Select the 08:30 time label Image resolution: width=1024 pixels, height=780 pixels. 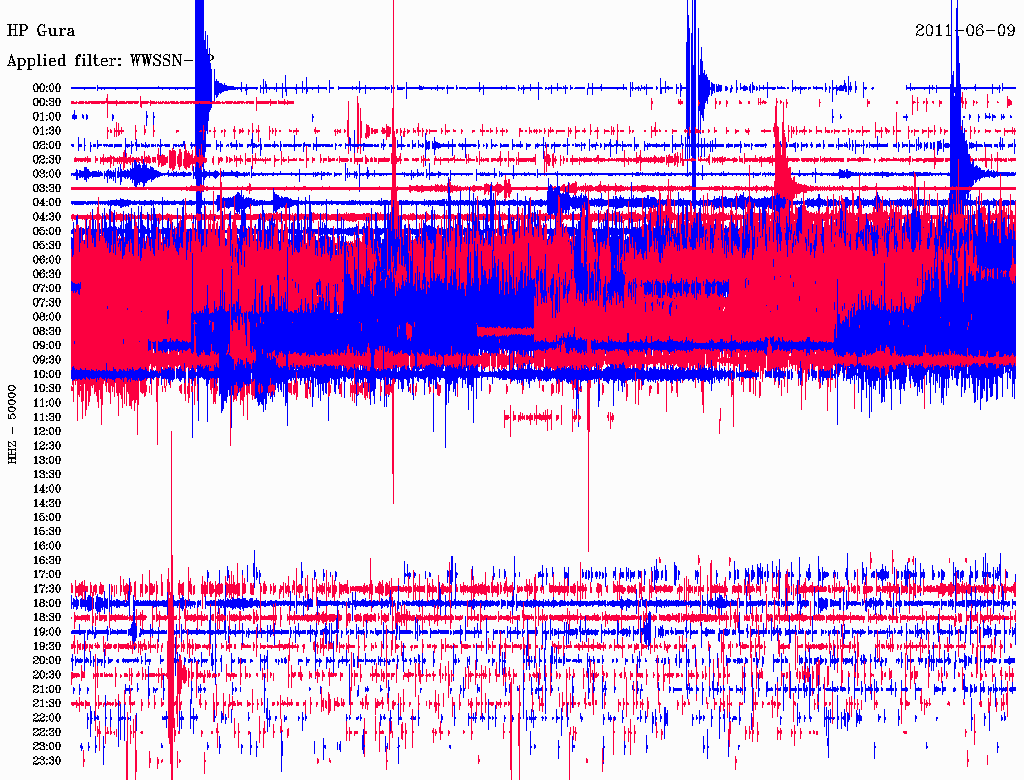pyautogui.click(x=47, y=331)
